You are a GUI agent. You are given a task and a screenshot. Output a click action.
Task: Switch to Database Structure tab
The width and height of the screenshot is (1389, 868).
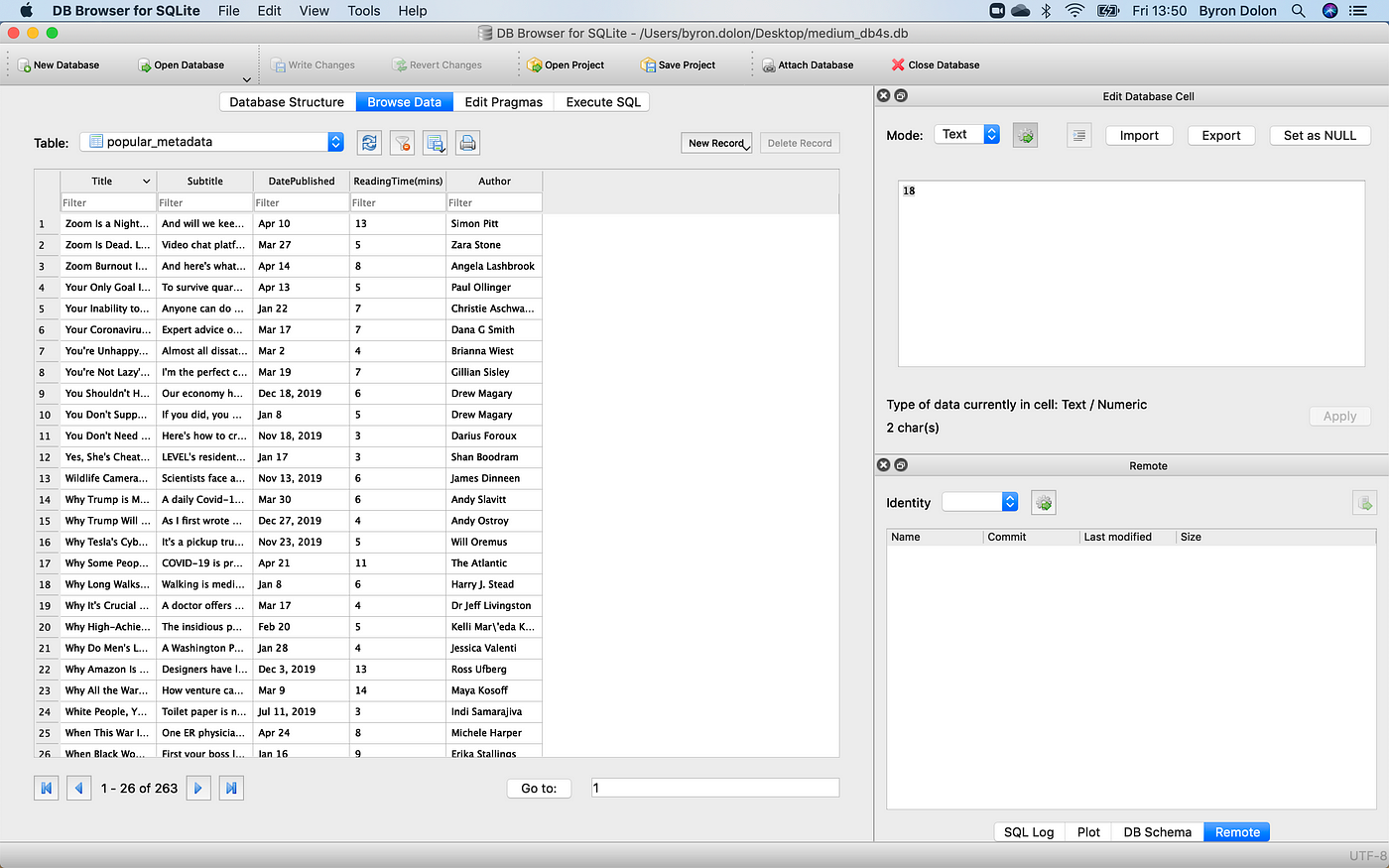287,102
